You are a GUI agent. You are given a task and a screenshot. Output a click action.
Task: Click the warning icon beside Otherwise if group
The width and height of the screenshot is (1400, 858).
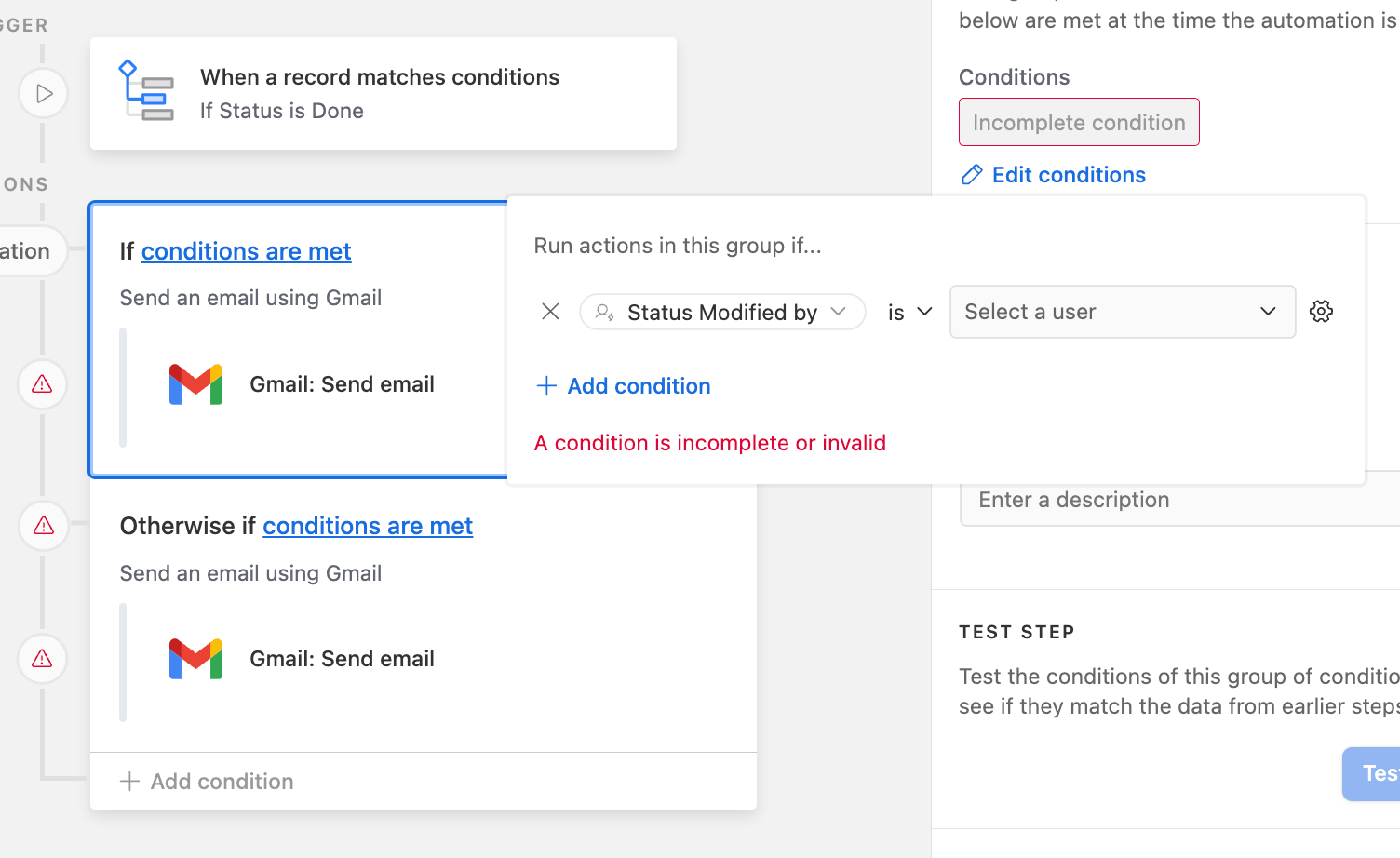(43, 526)
